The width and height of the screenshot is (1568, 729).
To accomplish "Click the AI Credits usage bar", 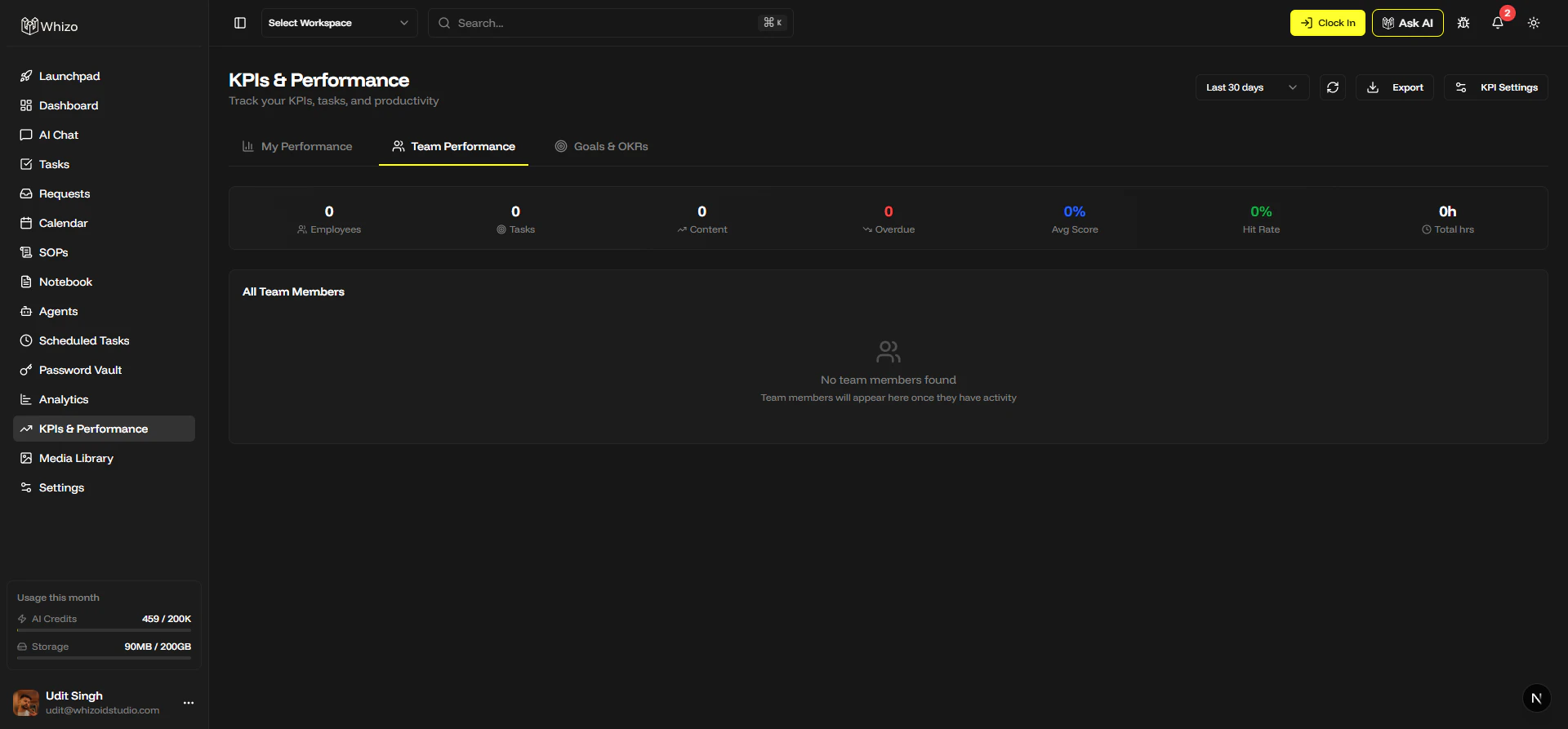I will [104, 630].
